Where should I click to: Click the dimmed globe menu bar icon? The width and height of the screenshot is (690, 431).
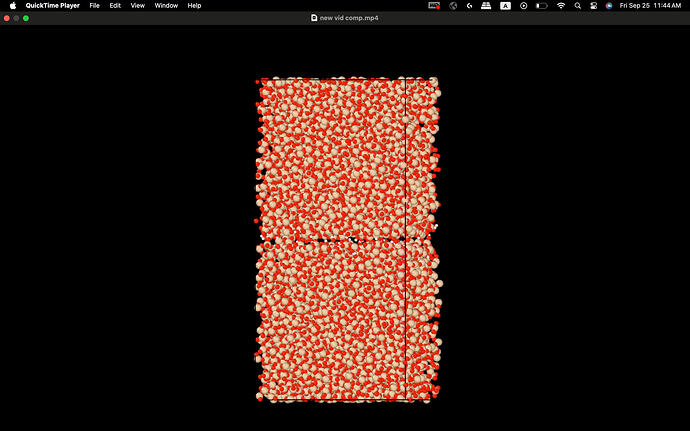pyautogui.click(x=453, y=6)
